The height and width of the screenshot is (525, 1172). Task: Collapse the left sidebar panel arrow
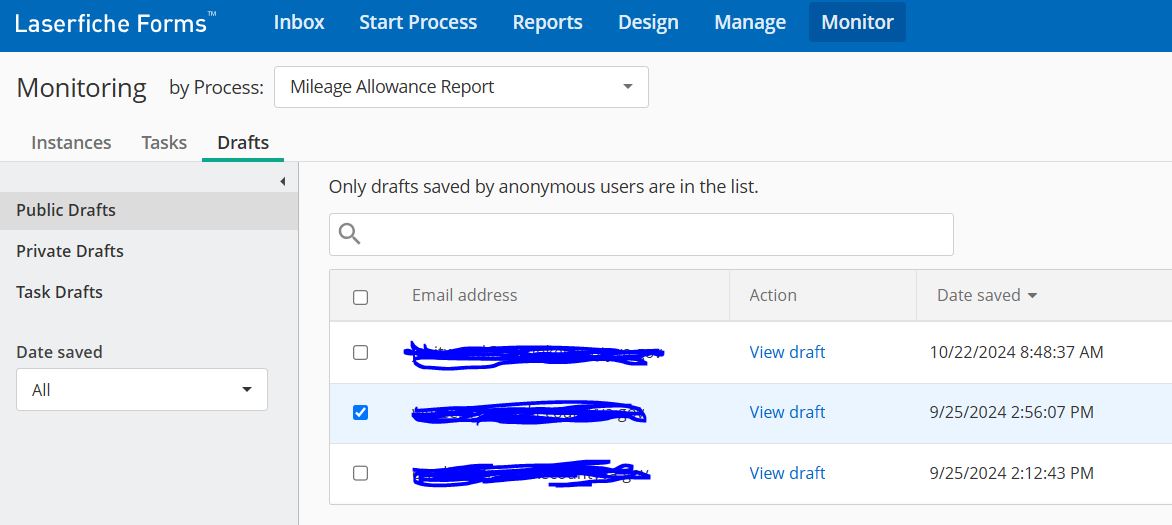283,181
